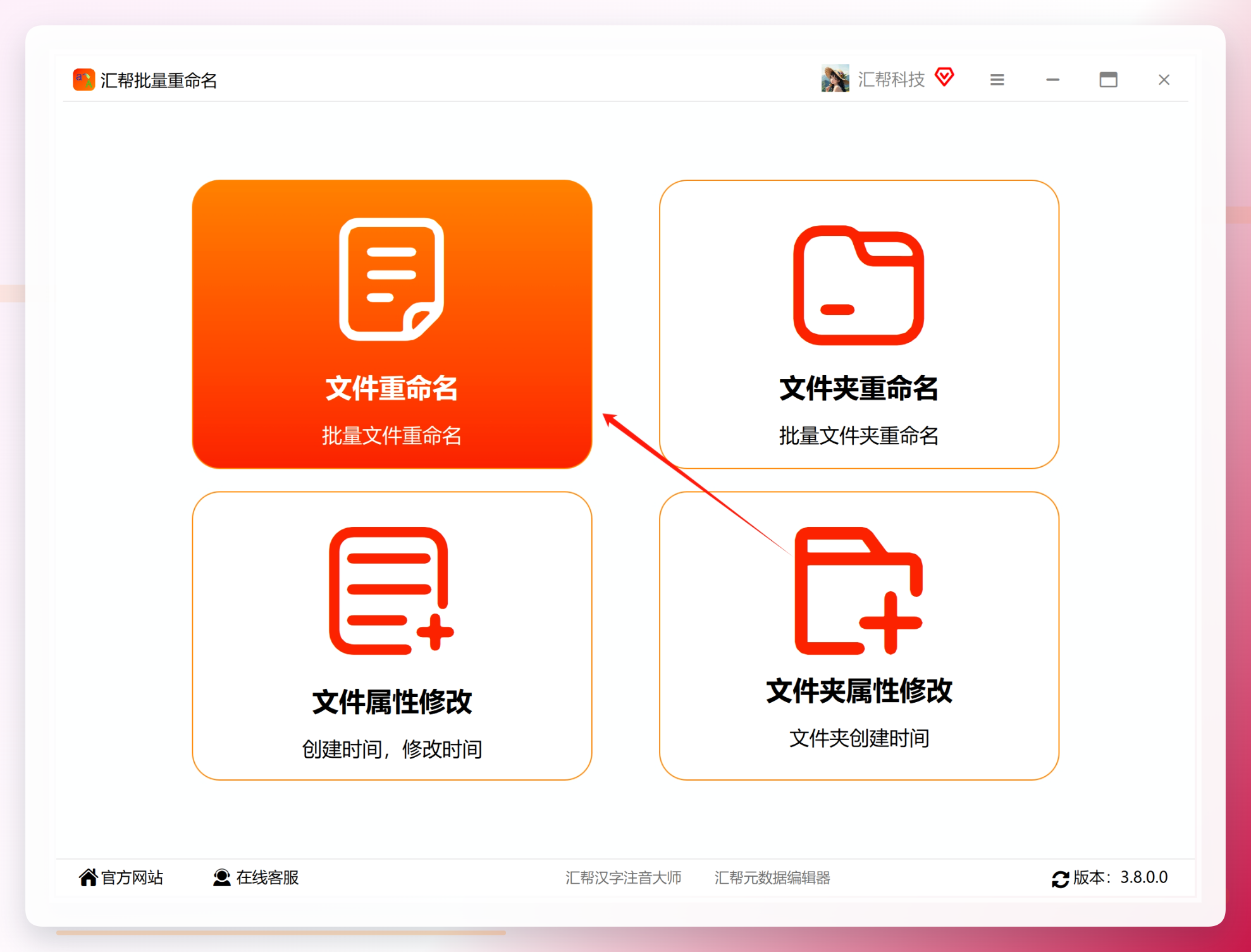Open 在线客服 support link
Viewport: 1251px width, 952px height.
pos(267,877)
